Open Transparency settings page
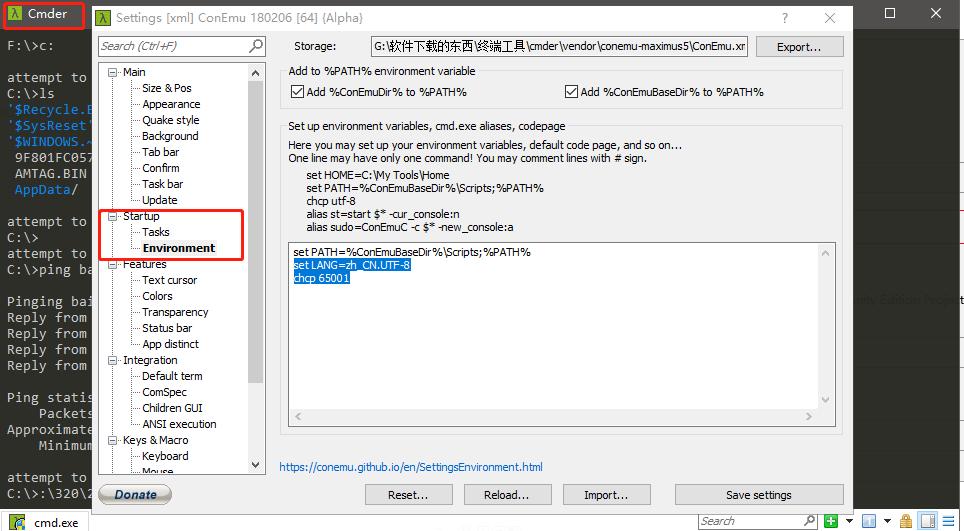The image size is (964, 531). (x=175, y=312)
